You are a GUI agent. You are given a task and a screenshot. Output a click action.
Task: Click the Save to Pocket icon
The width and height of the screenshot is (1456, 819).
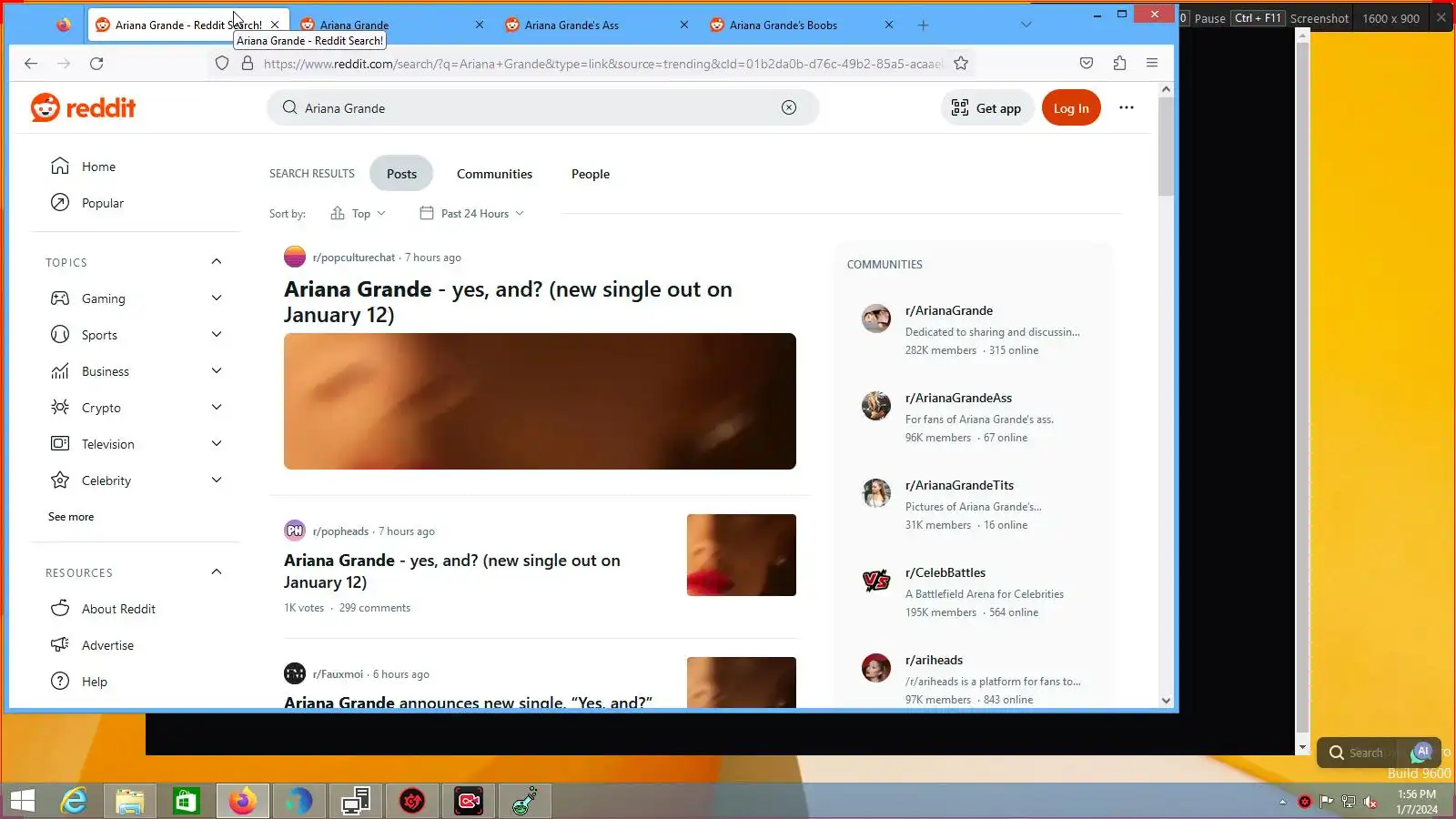coord(1087,64)
